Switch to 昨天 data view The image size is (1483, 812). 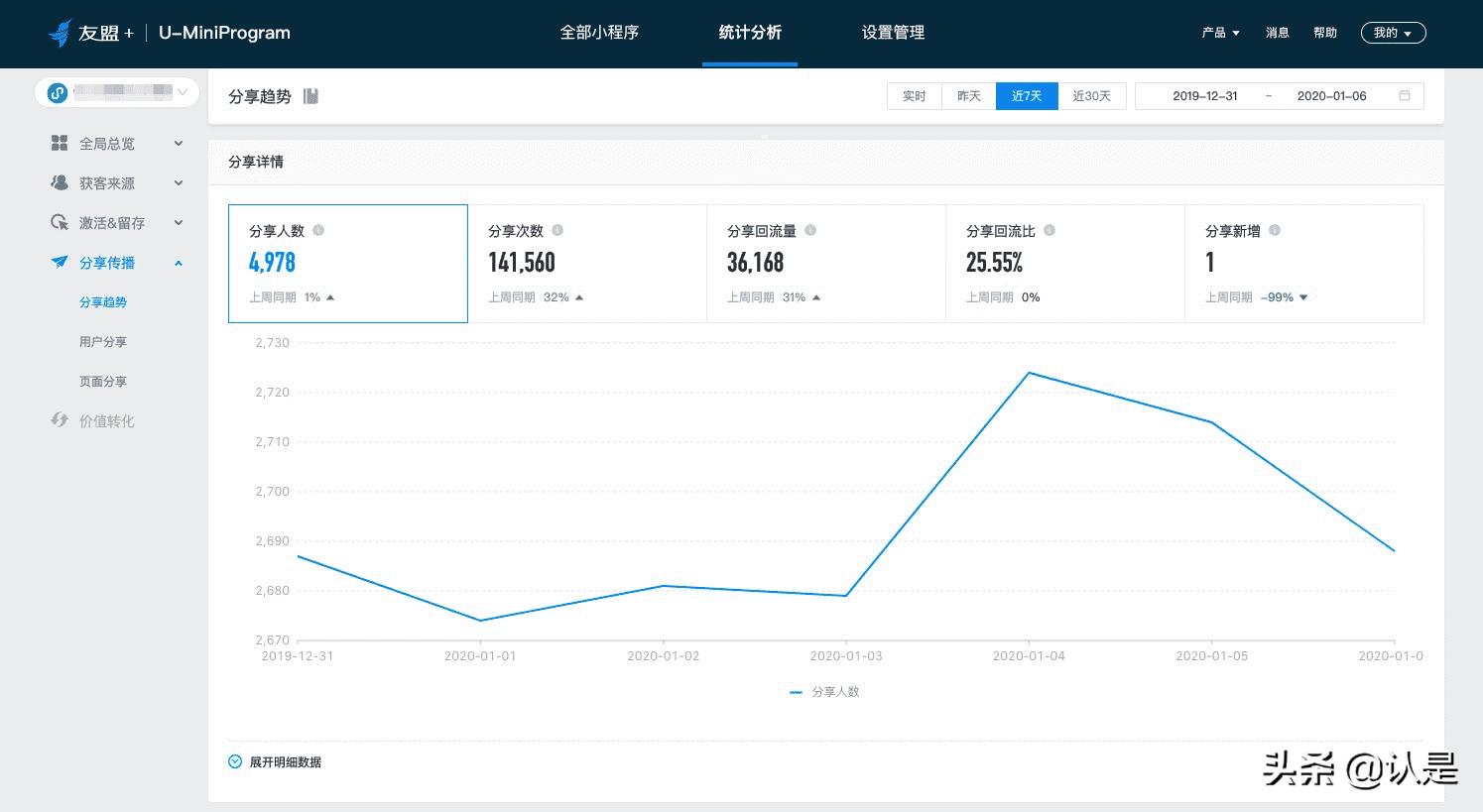968,95
